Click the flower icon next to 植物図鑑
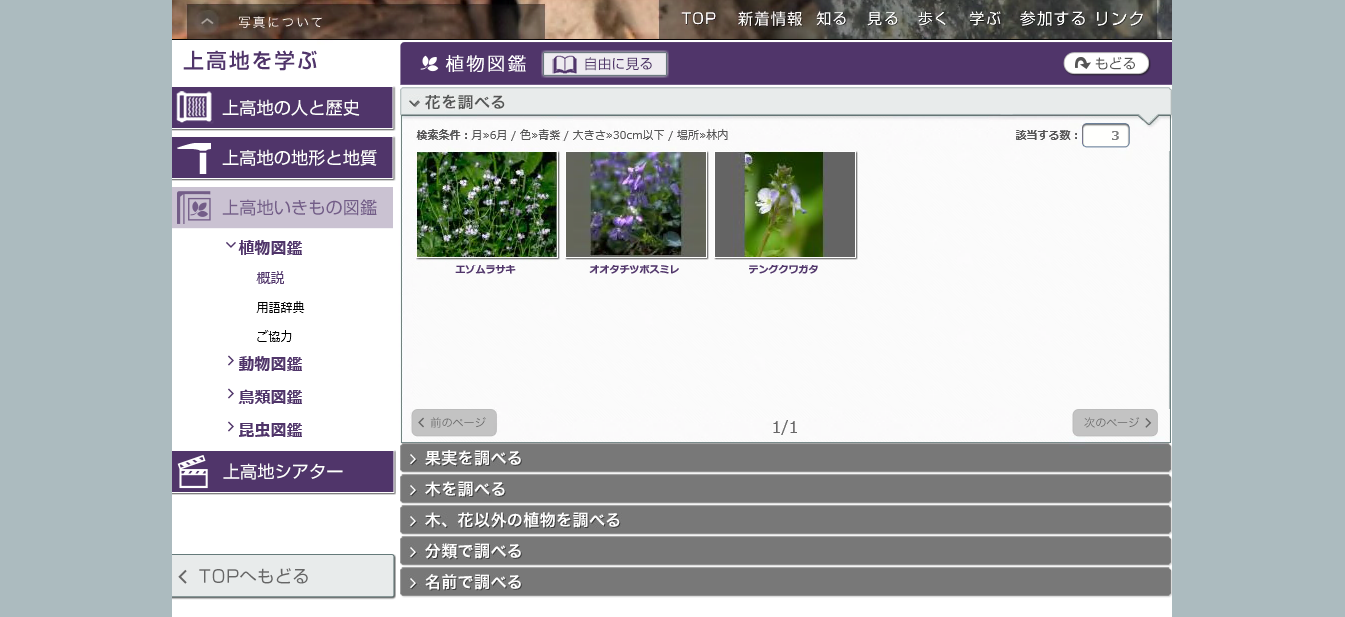Image resolution: width=1345 pixels, height=617 pixels. pyautogui.click(x=430, y=64)
